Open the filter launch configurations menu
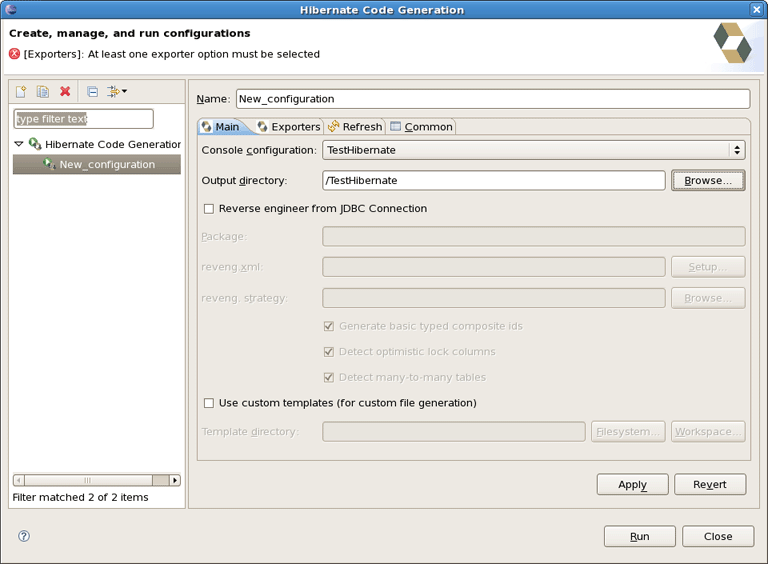This screenshot has height=564, width=768. [x=117, y=92]
